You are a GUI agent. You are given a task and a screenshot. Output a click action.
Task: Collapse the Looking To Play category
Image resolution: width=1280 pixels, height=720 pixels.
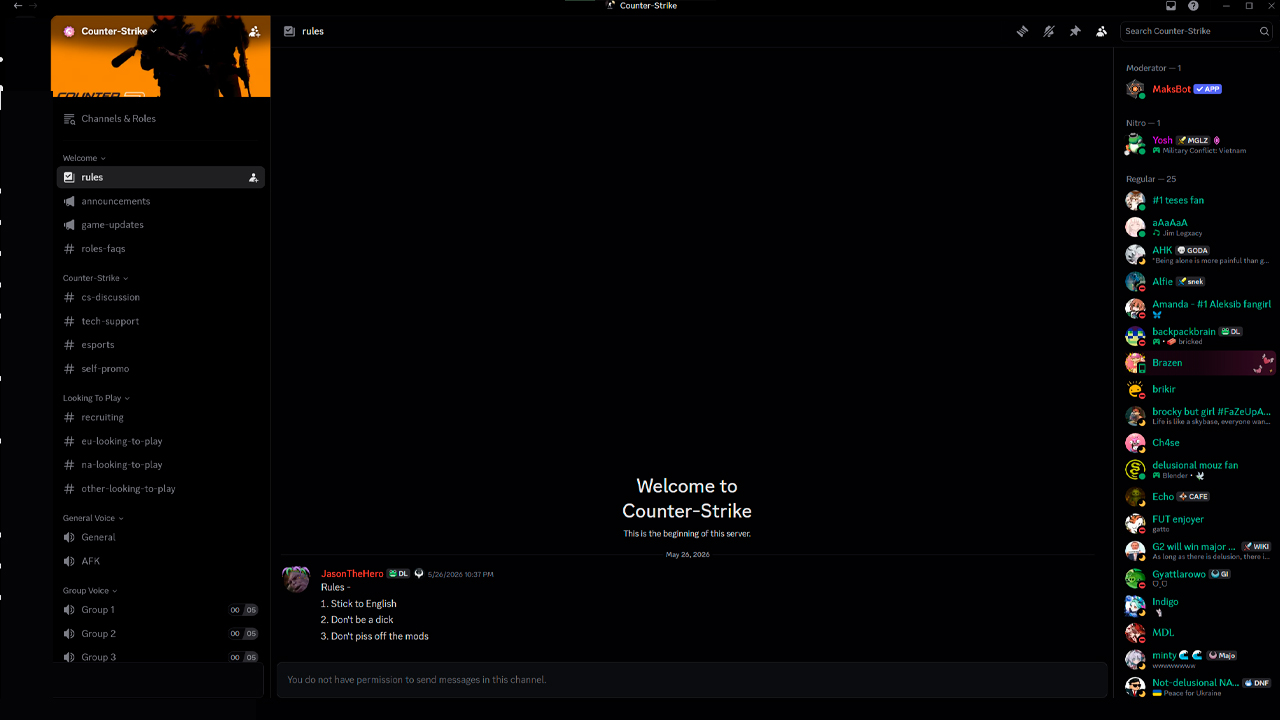click(x=96, y=398)
